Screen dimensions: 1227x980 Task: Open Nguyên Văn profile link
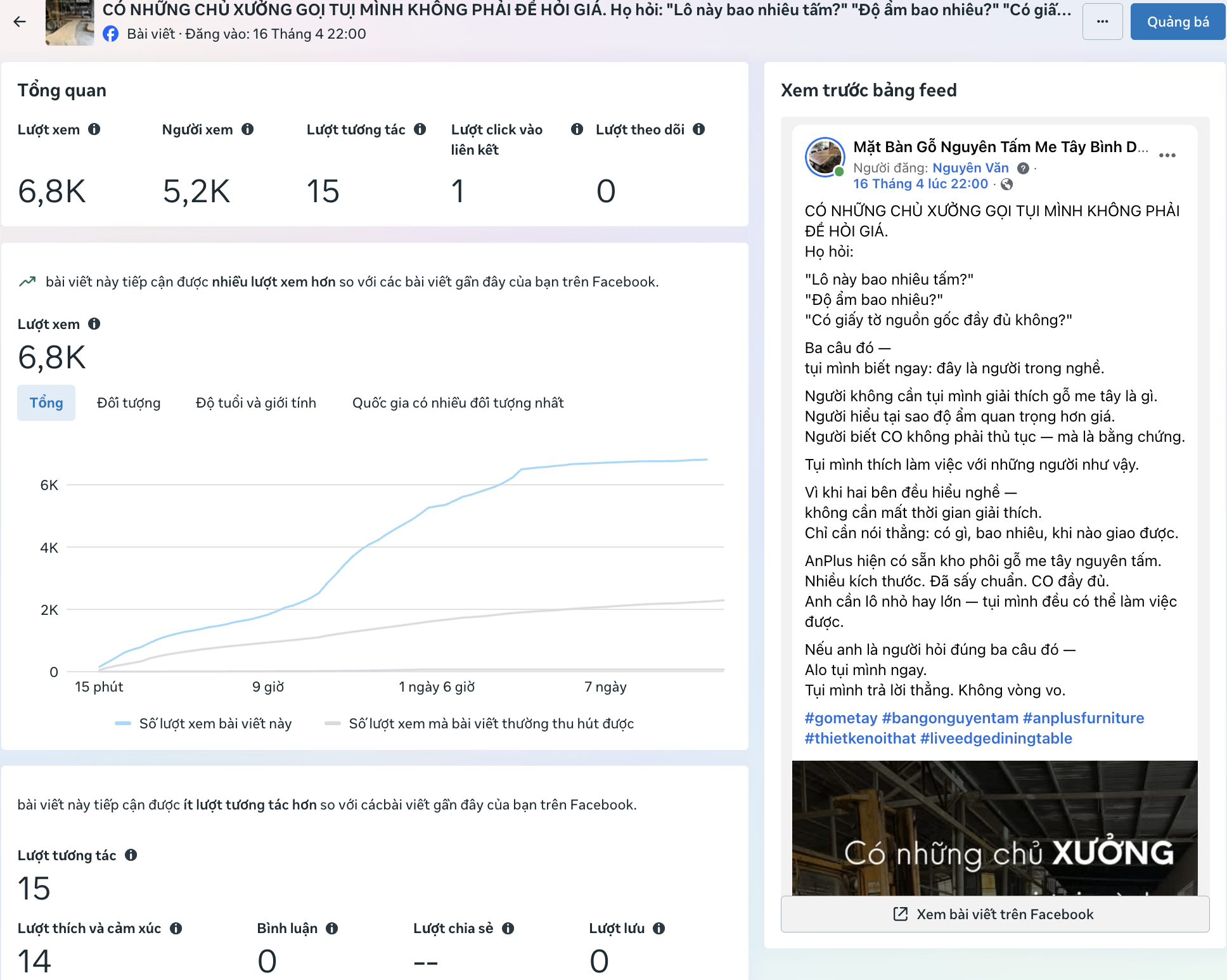(970, 168)
